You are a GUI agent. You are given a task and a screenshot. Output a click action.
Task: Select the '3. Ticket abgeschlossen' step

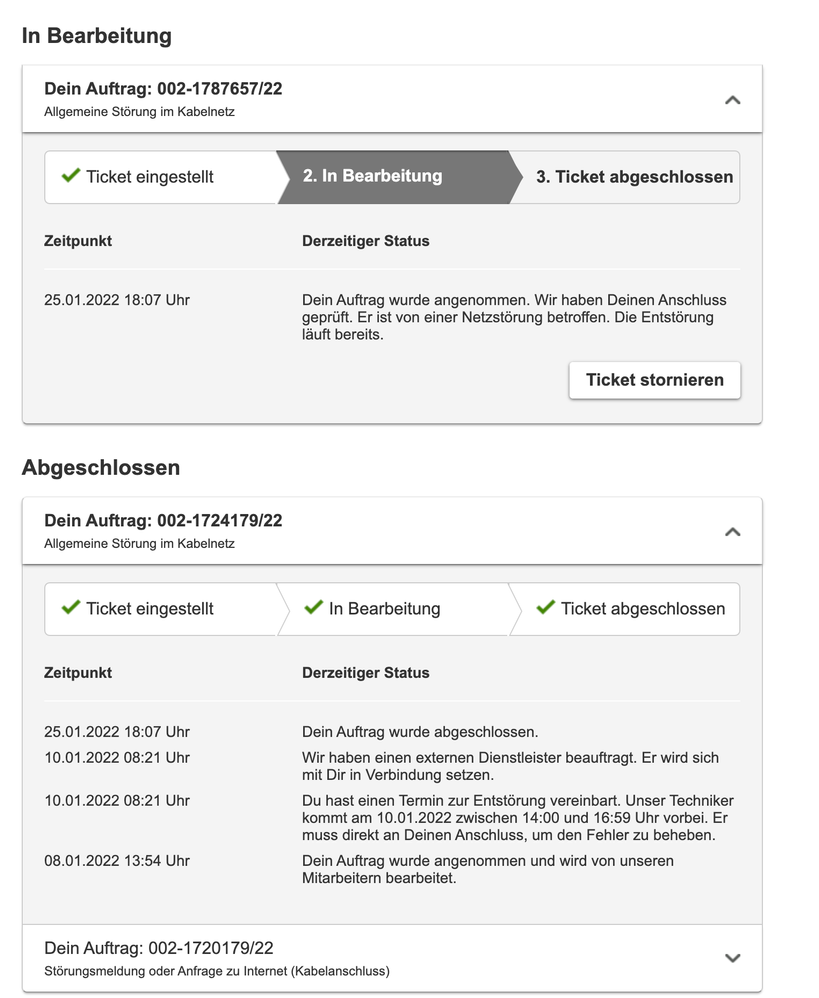pyautogui.click(x=634, y=177)
